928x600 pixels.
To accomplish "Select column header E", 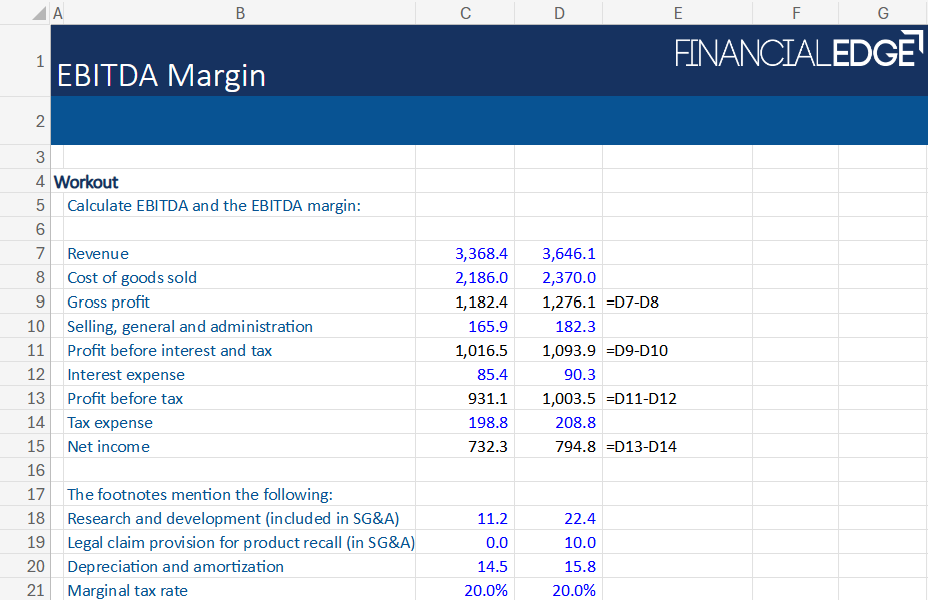I will [x=677, y=13].
